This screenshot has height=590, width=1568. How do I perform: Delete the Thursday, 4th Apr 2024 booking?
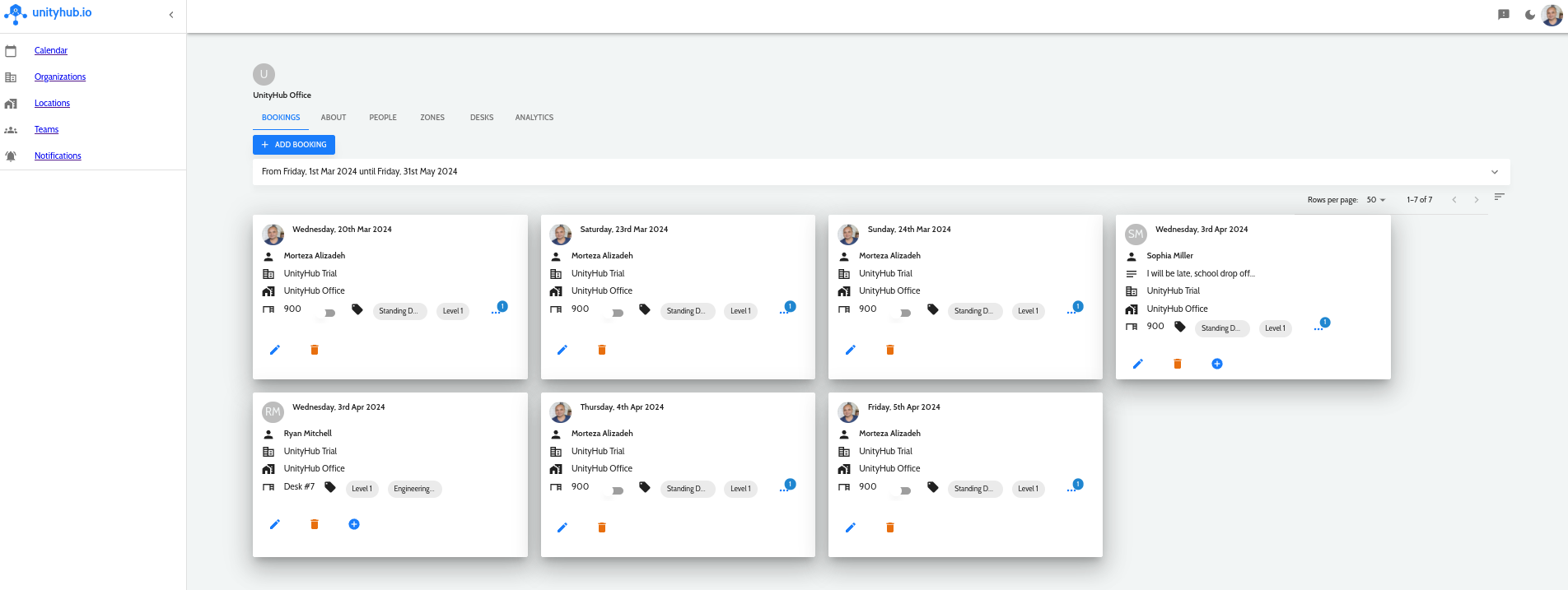click(602, 527)
